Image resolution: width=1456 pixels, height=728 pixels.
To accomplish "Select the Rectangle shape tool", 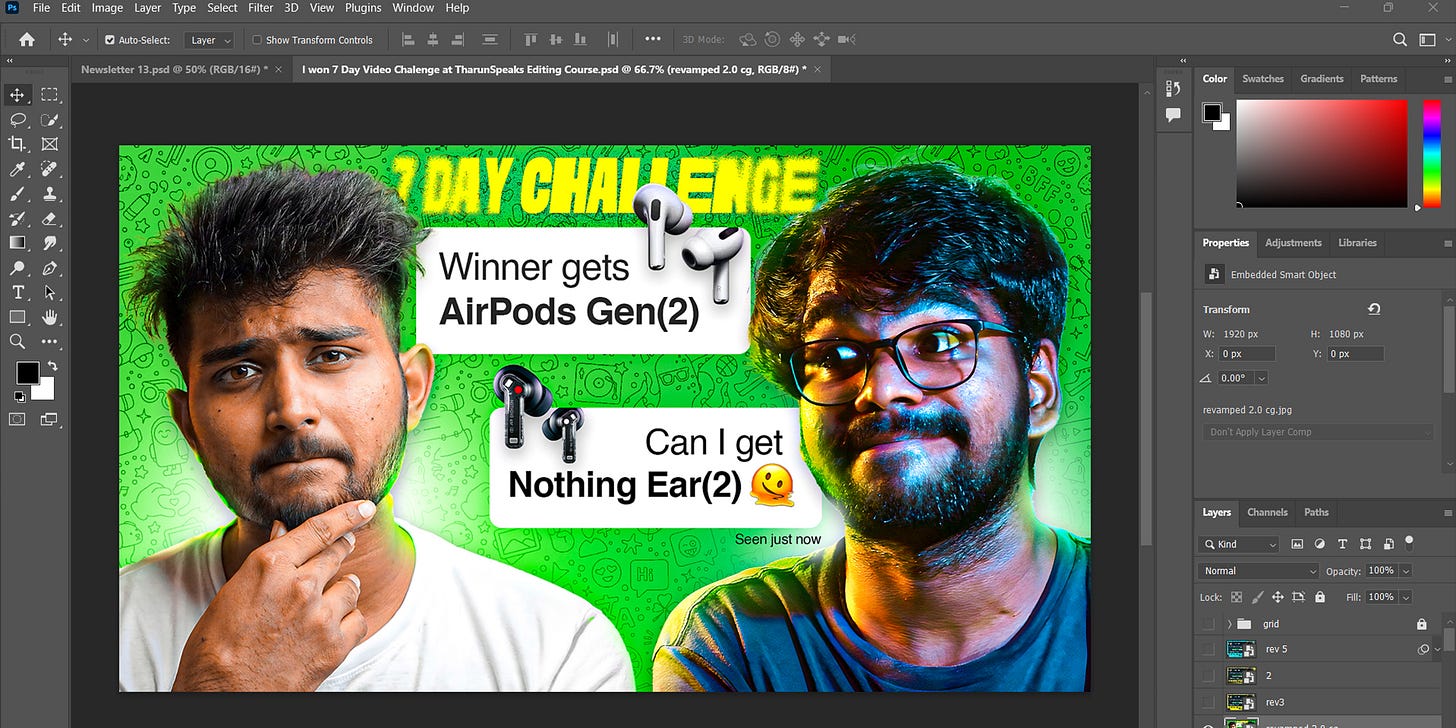I will tap(18, 317).
